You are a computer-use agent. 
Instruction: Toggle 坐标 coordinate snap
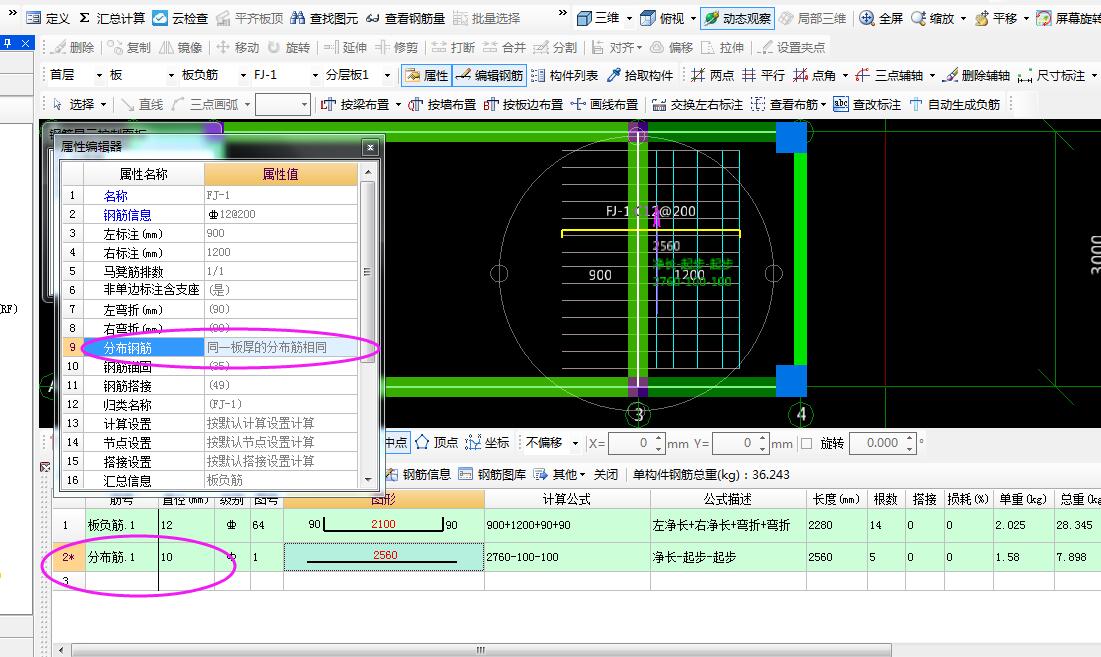coord(487,442)
